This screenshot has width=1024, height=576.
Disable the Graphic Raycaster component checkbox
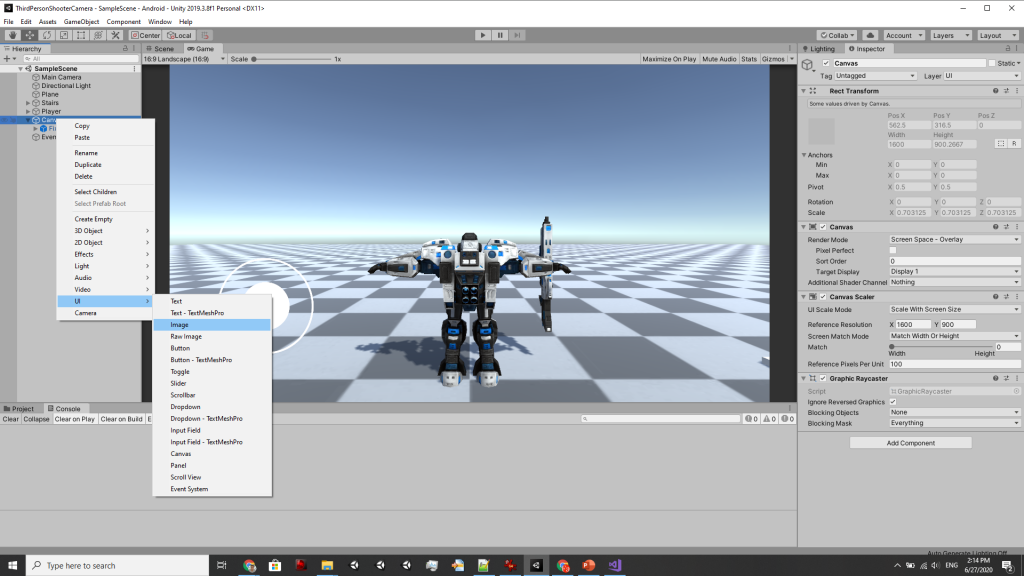(823, 378)
